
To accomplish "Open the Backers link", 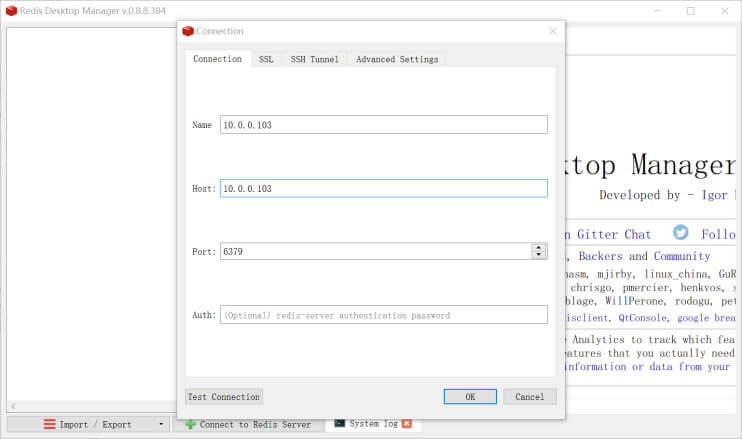I will [601, 256].
